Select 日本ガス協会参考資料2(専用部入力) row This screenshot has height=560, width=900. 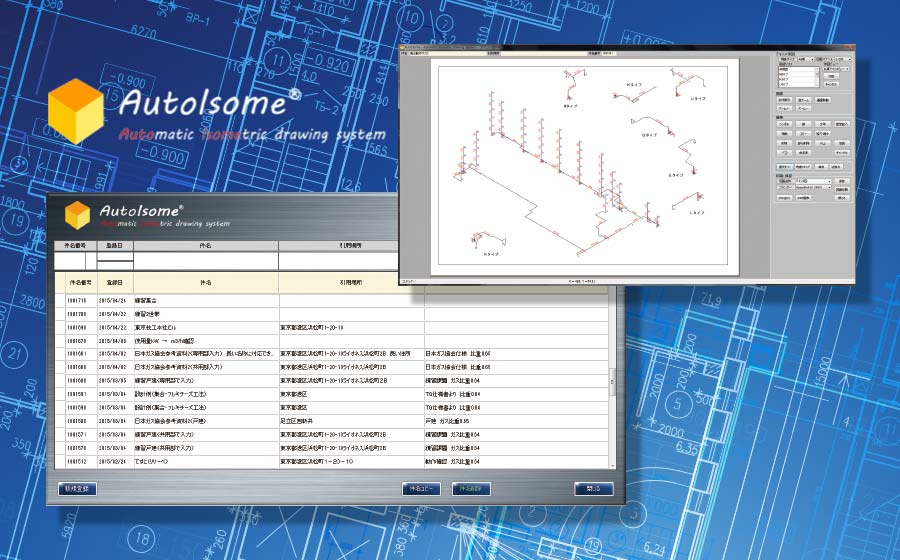pyautogui.click(x=332, y=353)
